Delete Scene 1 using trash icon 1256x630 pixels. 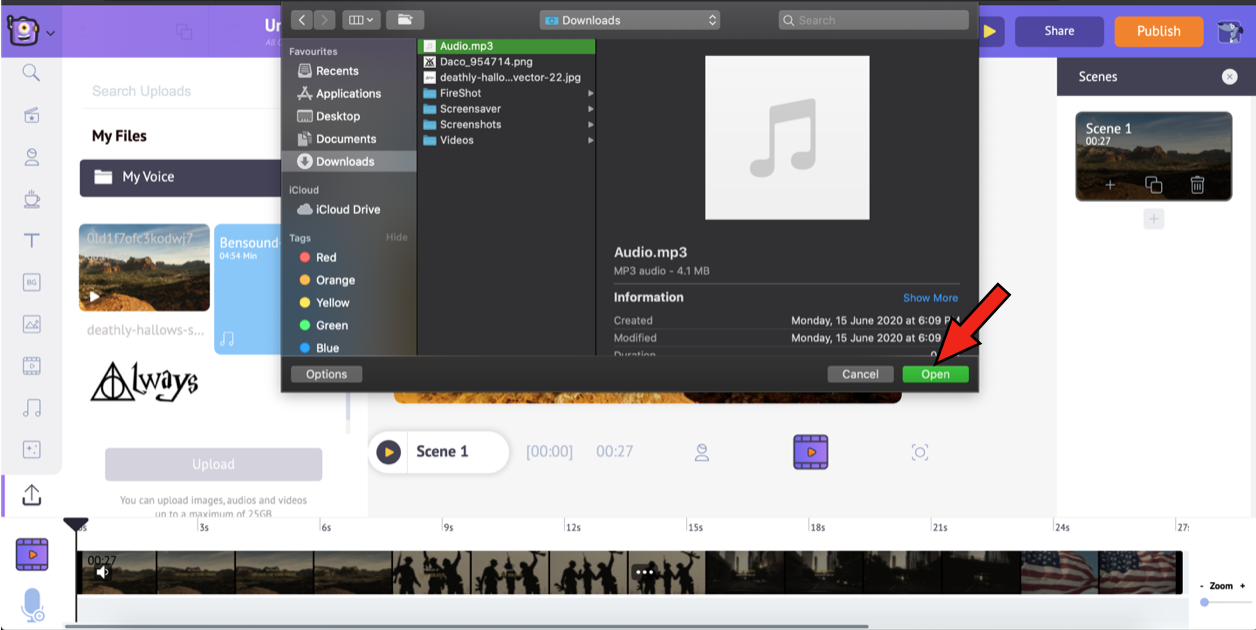pos(1197,185)
